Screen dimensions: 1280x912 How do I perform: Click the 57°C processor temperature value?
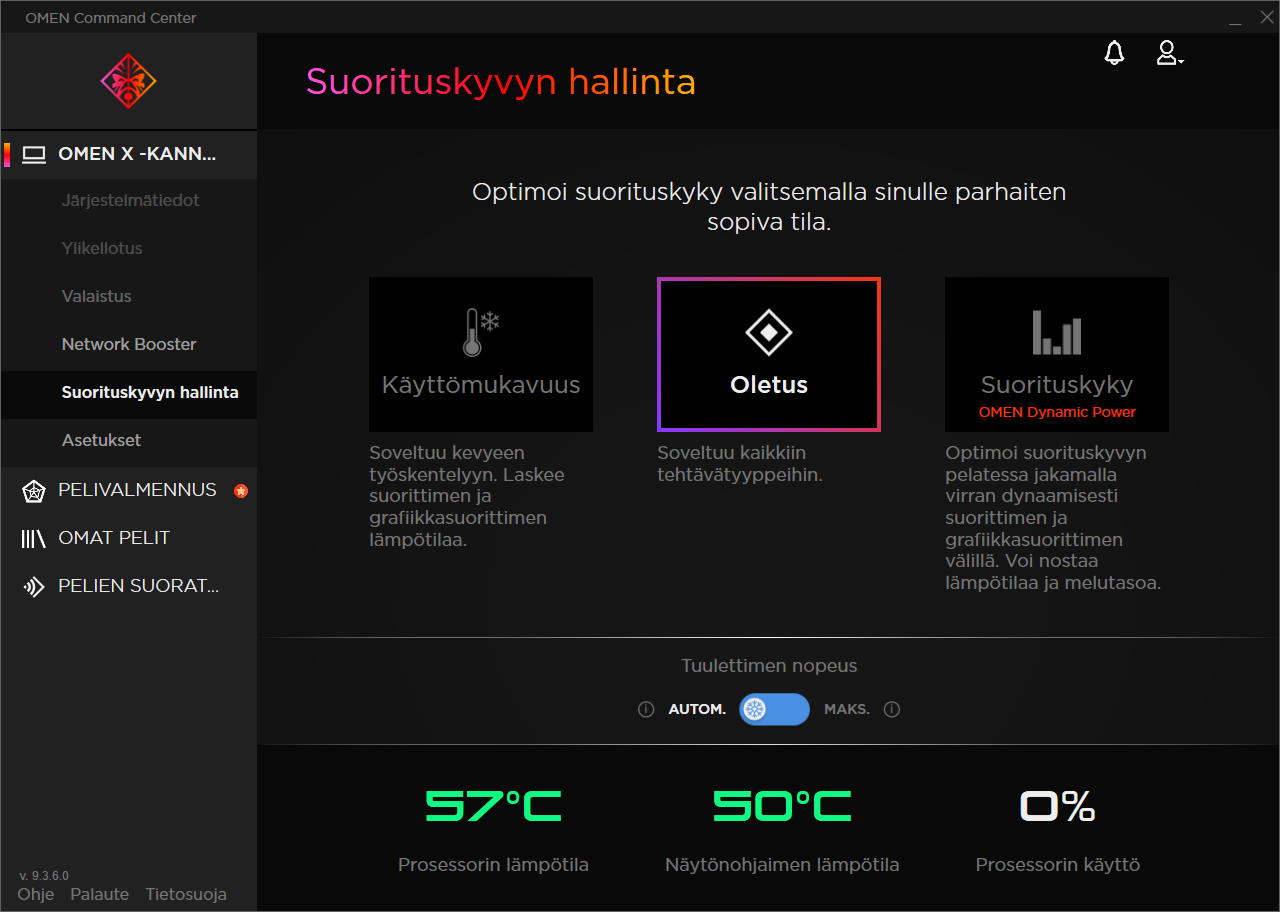click(493, 805)
